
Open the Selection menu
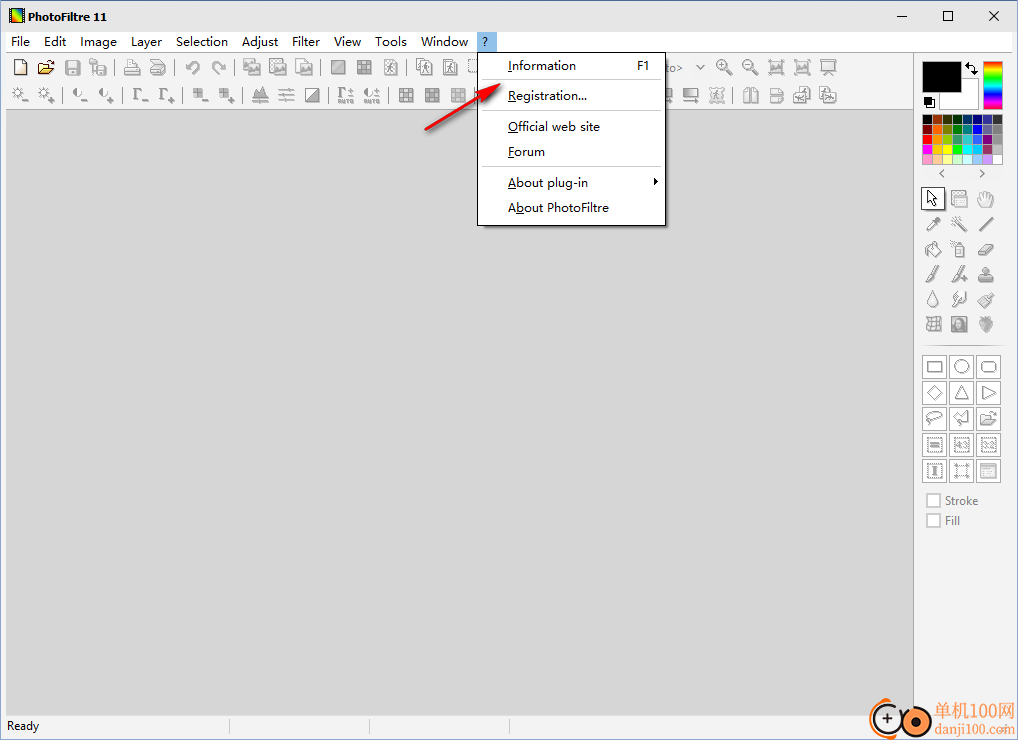(202, 42)
